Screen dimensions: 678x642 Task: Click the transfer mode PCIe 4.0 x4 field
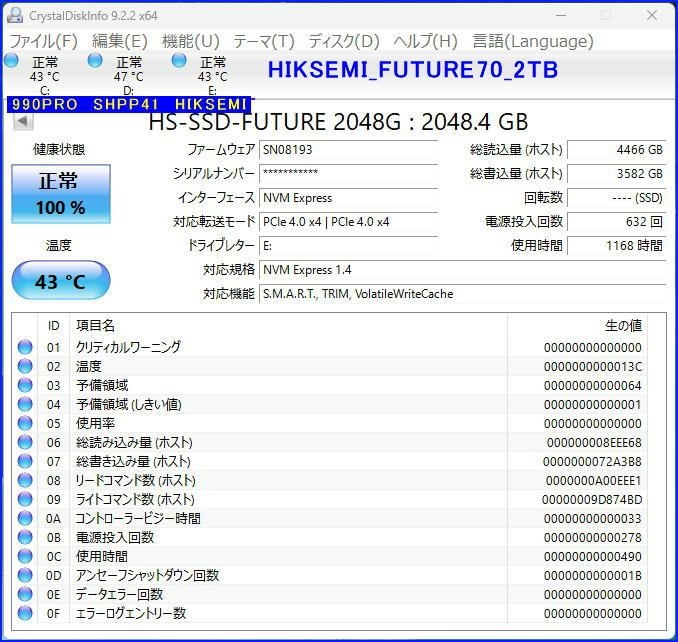click(349, 222)
